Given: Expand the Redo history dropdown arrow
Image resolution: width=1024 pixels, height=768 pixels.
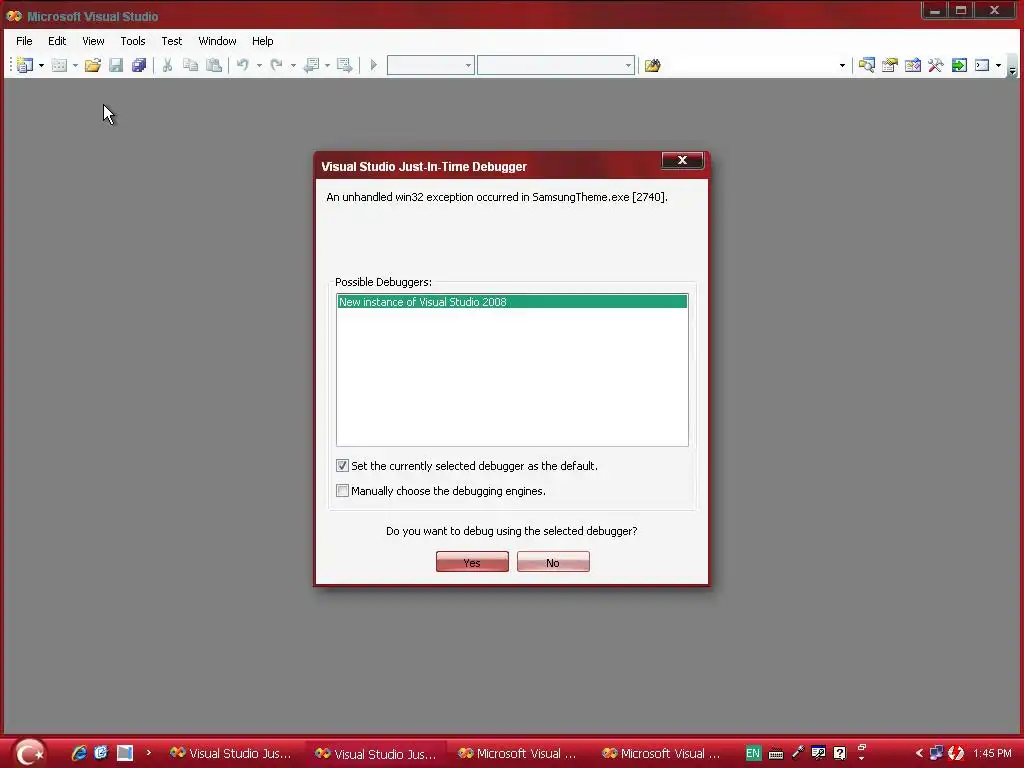Looking at the screenshot, I should [x=293, y=65].
